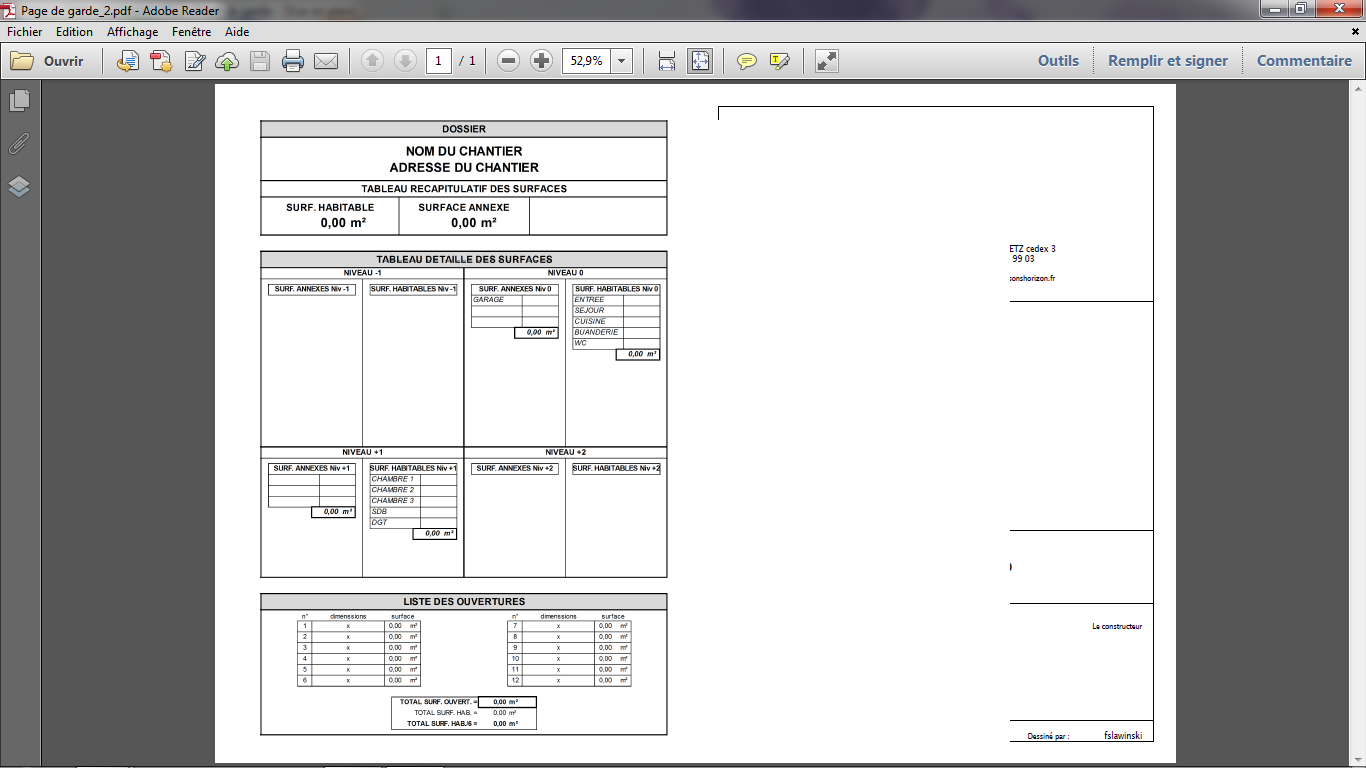Click opening number 12 row
The width and height of the screenshot is (1366, 768).
[x=569, y=680]
